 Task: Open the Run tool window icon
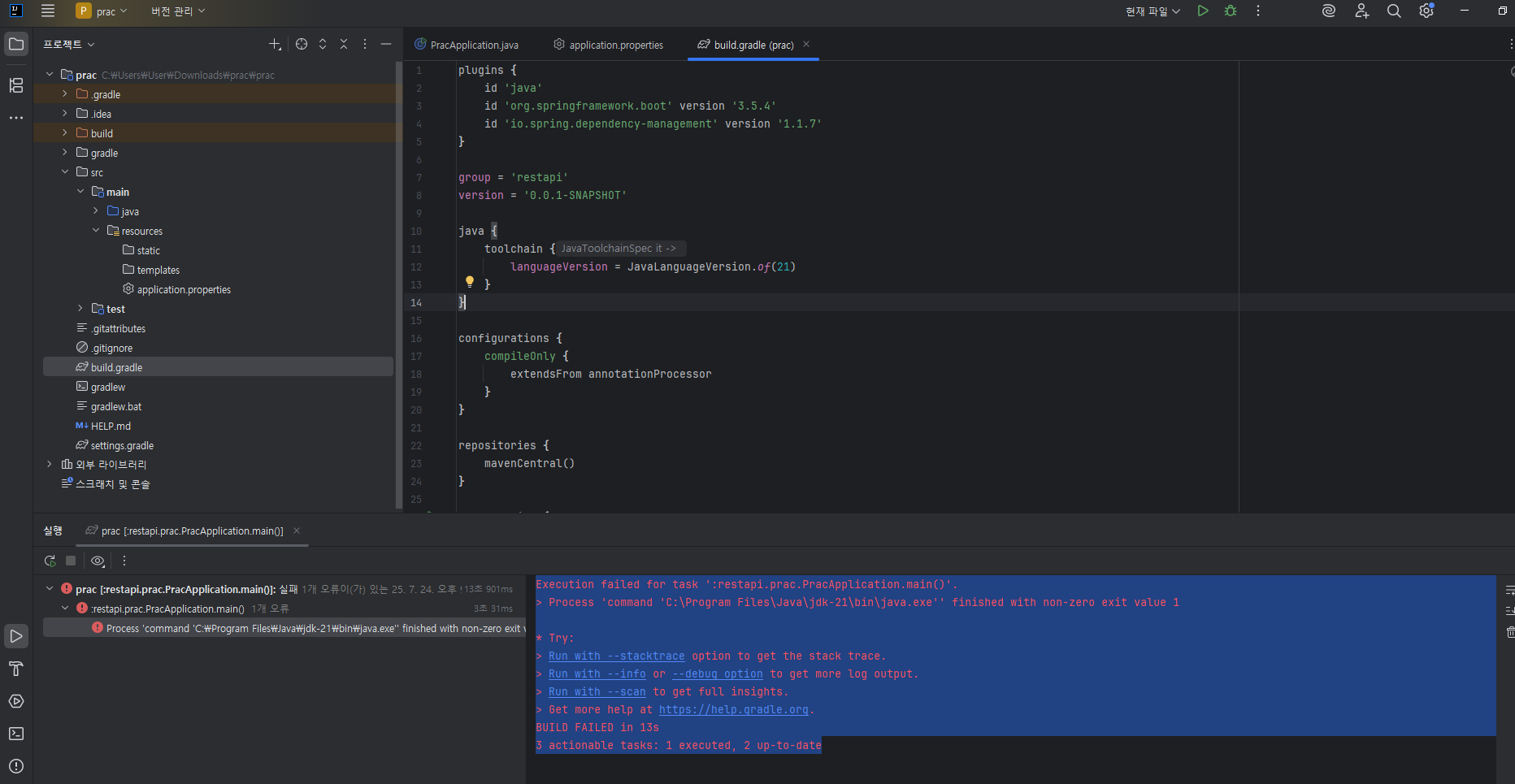16,636
